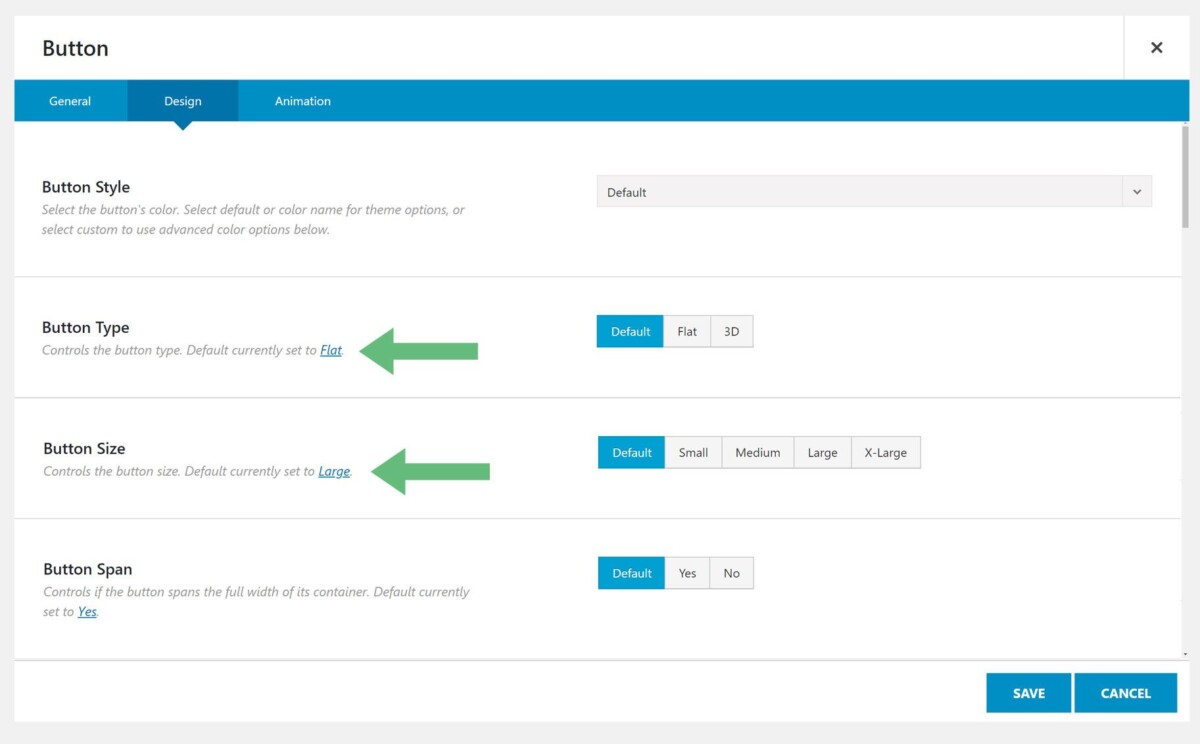The image size is (1200, 744).
Task: Enable full-width span by selecting Yes
Action: click(x=687, y=573)
